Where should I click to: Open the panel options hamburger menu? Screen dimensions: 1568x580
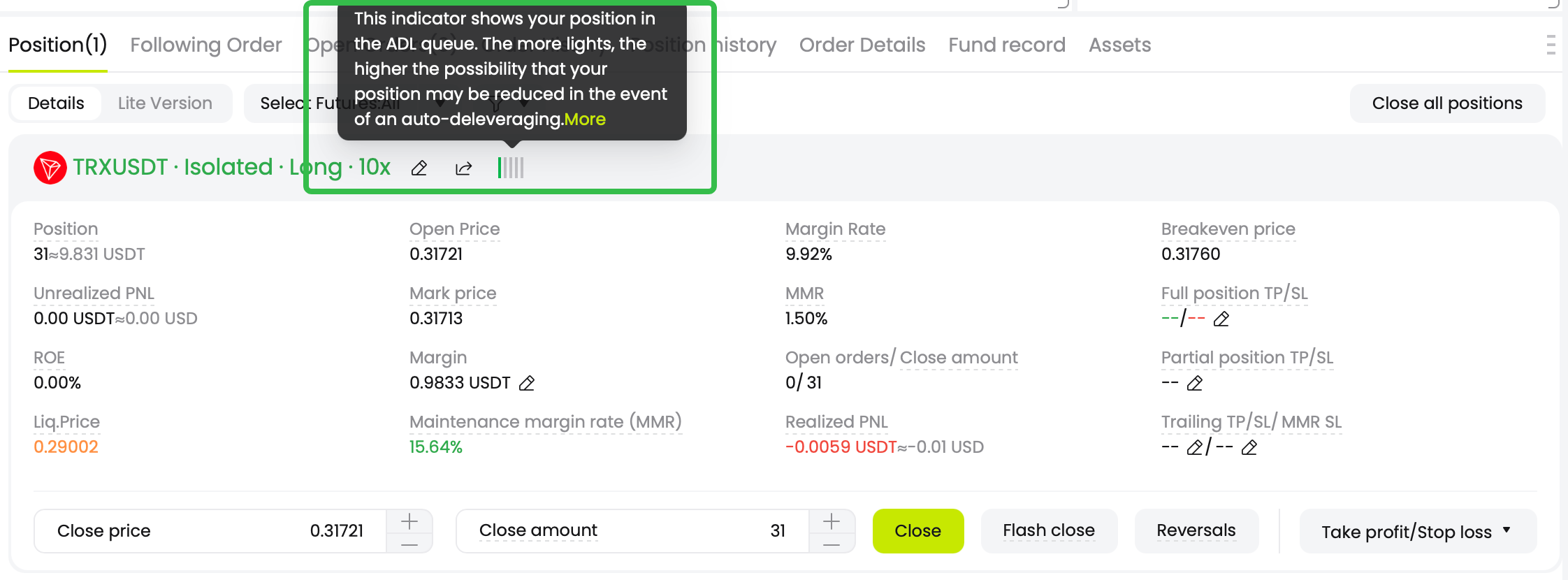tap(1550, 44)
